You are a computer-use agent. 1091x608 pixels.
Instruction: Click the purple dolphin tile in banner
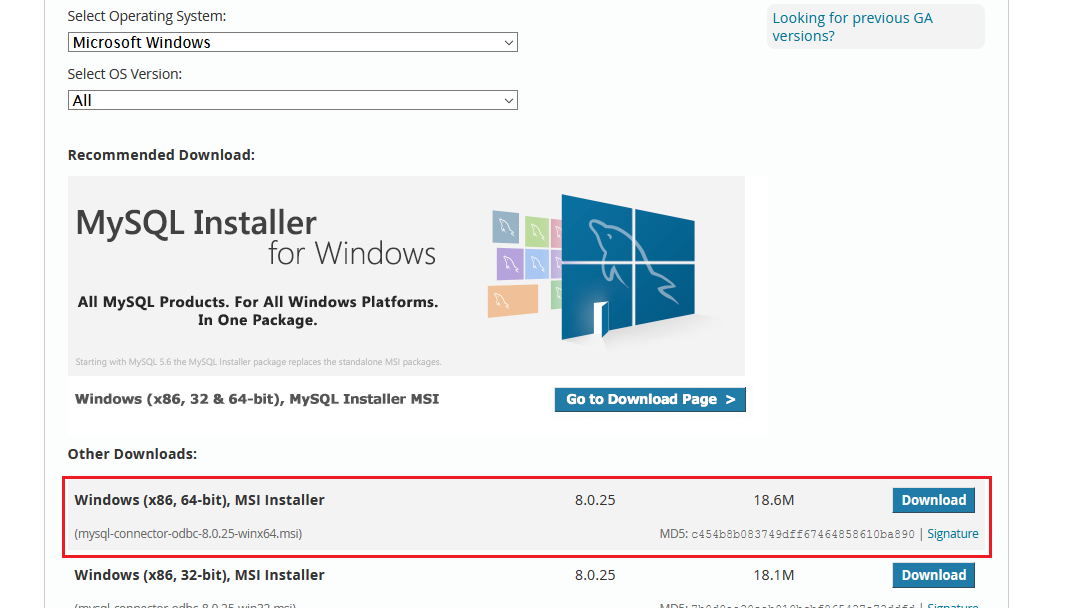tap(510, 264)
